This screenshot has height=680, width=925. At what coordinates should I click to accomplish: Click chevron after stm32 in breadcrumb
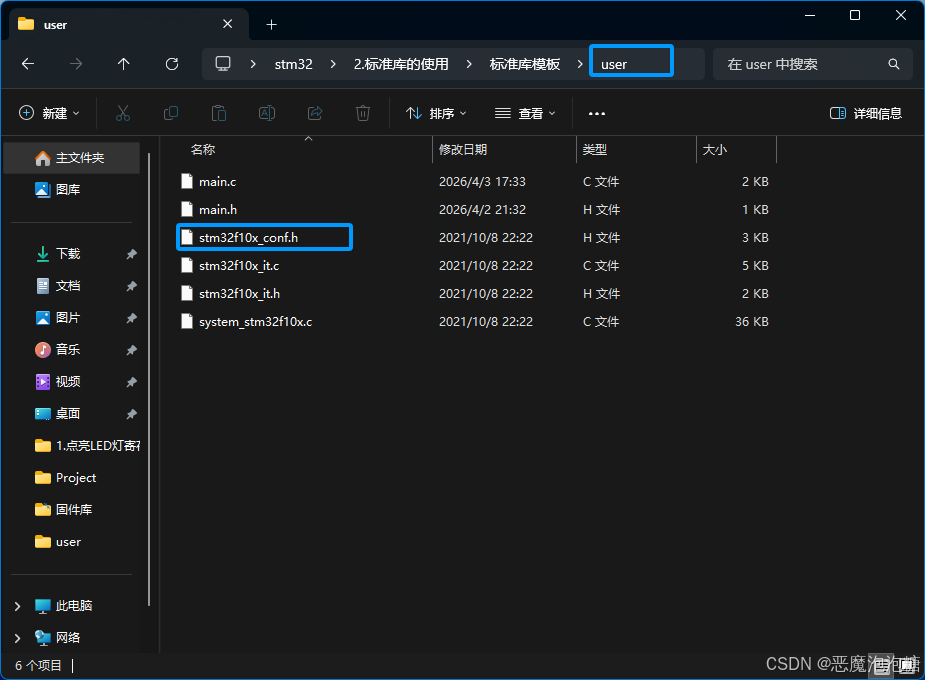[333, 64]
